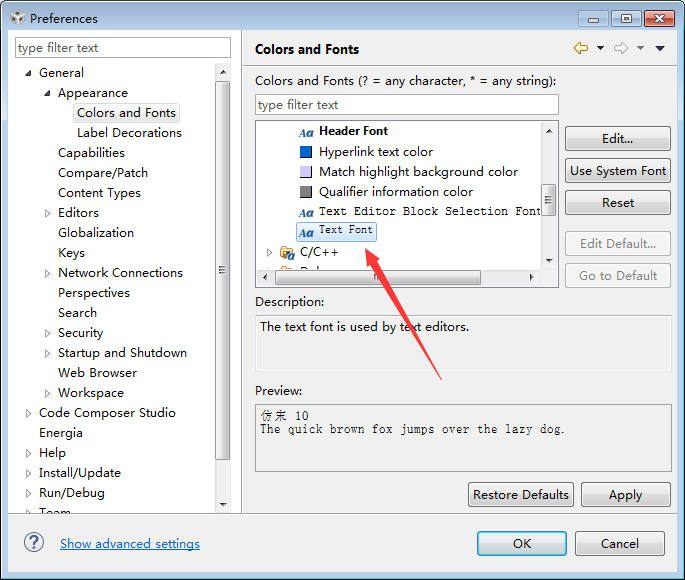Open the Label Decorations preference page
Viewport: 685px width, 580px height.
129,133
